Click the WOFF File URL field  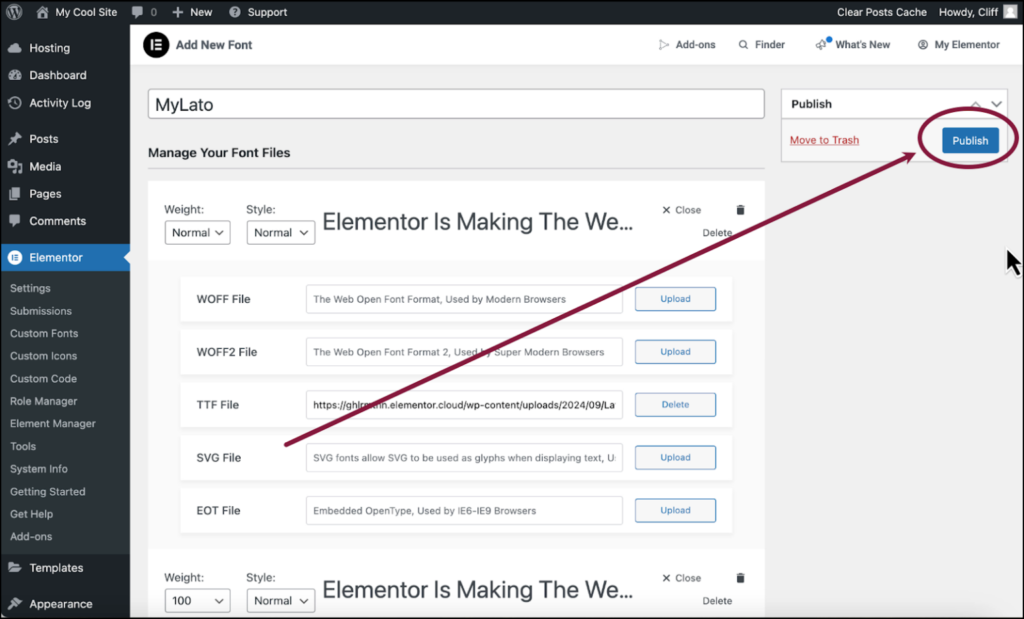point(464,299)
